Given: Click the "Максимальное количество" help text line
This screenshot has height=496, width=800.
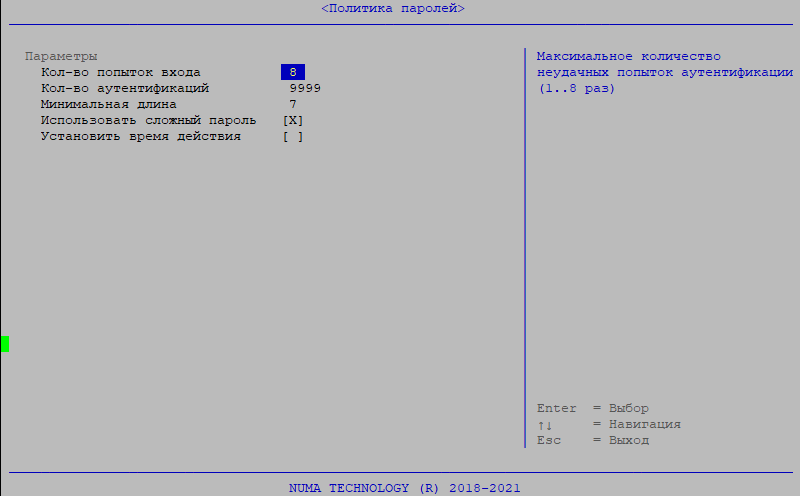Looking at the screenshot, I should (628, 56).
